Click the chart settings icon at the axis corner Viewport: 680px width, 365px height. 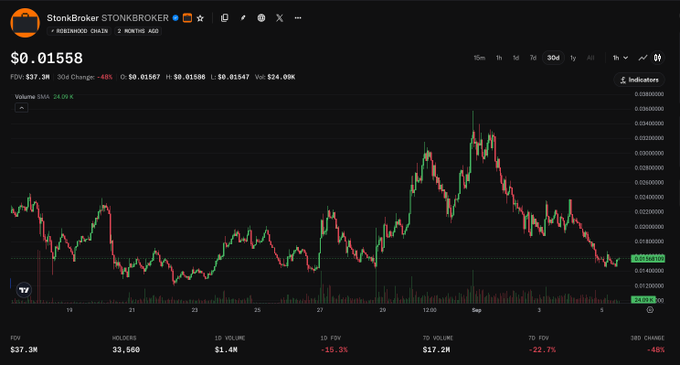point(650,310)
